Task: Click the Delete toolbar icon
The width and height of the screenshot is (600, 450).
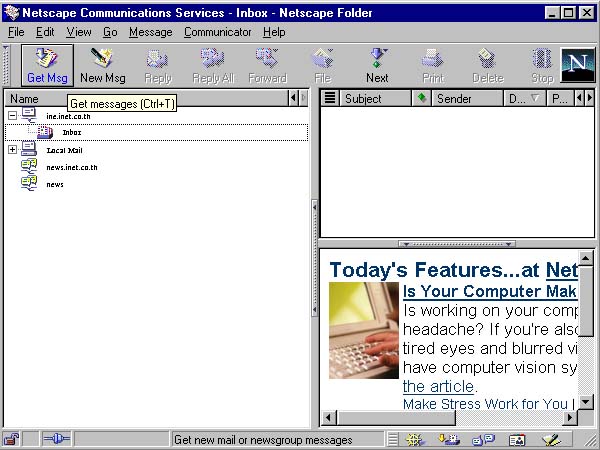Action: tap(488, 65)
